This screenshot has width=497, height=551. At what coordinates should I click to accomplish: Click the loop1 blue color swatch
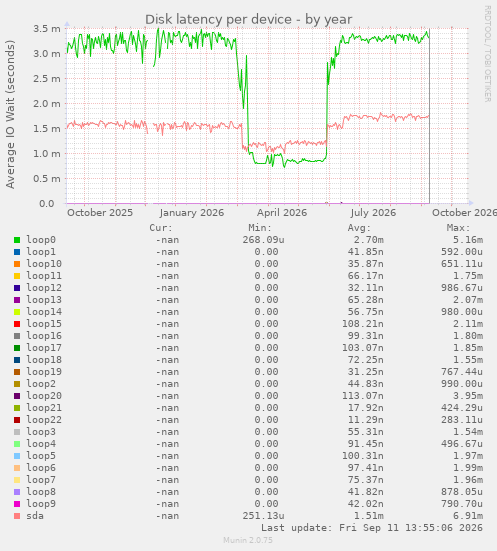tap(17, 252)
